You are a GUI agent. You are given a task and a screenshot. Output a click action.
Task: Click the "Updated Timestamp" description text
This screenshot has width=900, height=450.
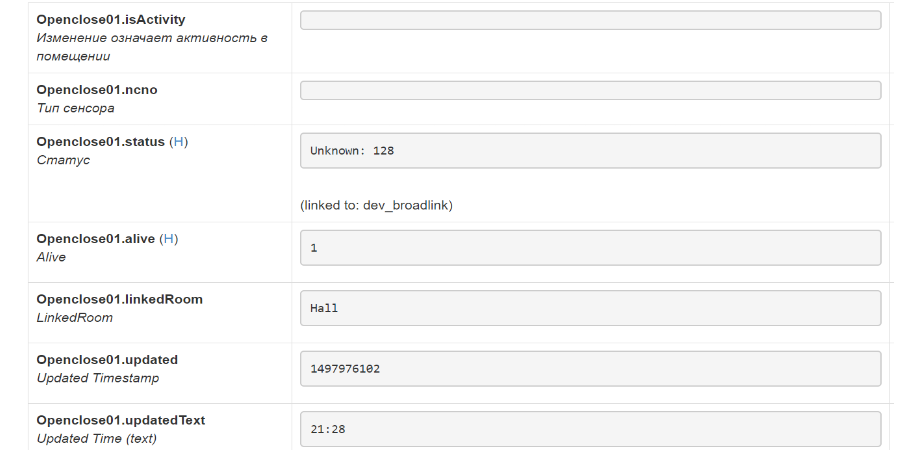click(x=97, y=378)
